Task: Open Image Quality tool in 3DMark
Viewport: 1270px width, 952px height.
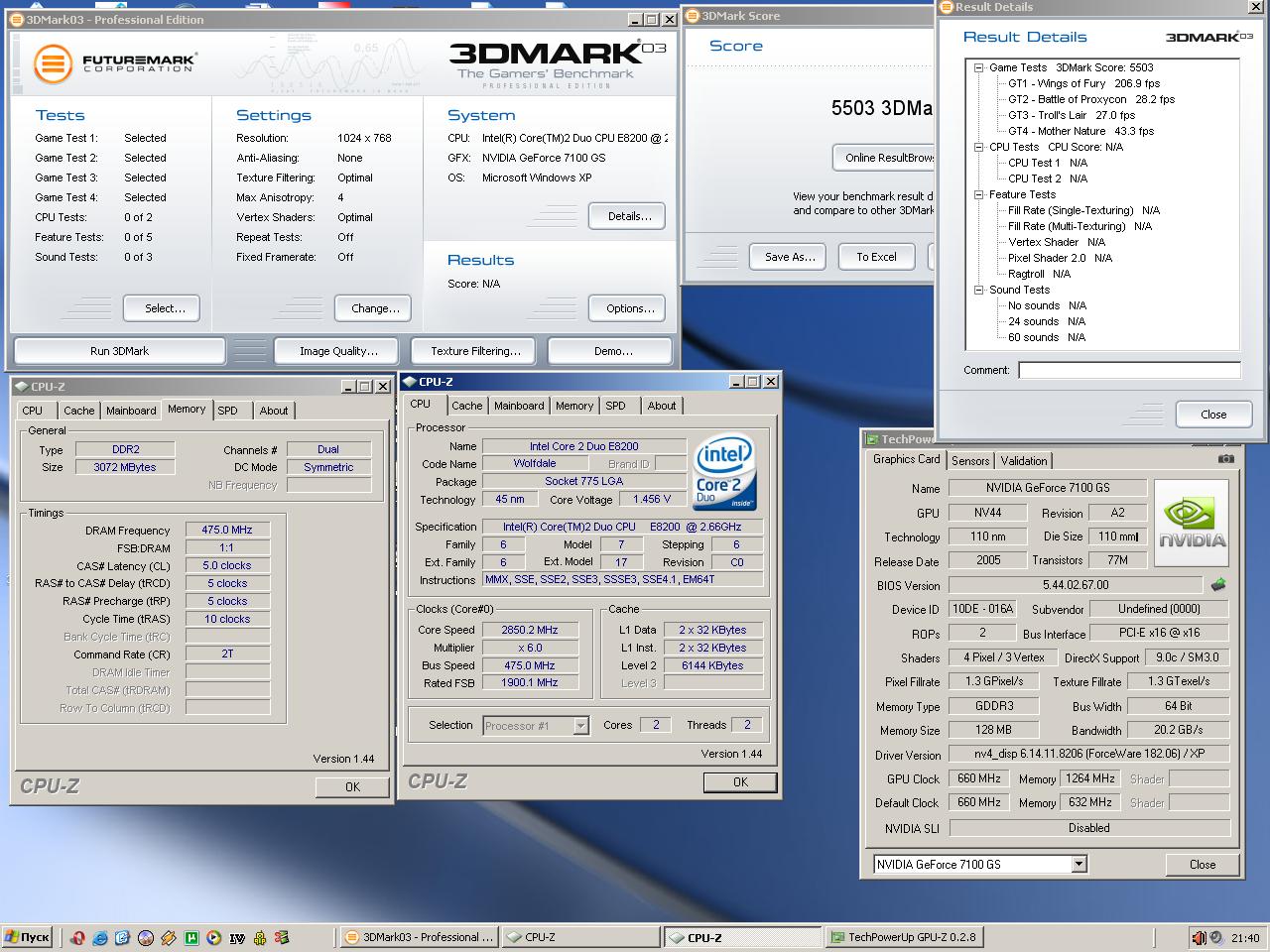Action: tap(338, 351)
